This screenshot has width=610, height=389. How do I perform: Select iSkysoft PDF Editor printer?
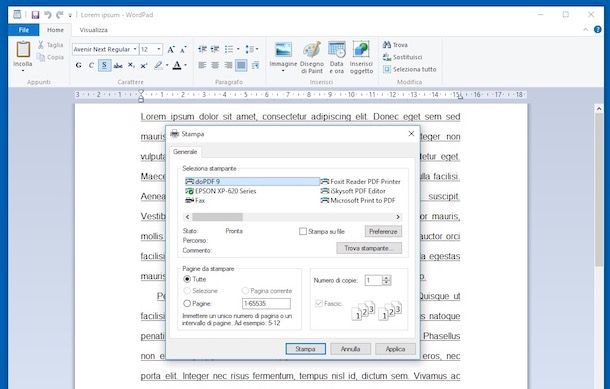coord(353,191)
